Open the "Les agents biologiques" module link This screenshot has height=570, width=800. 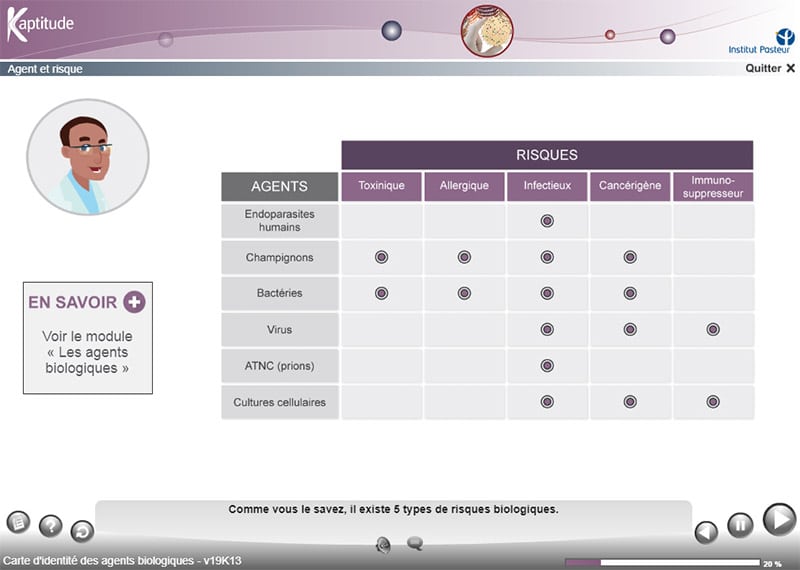87,352
